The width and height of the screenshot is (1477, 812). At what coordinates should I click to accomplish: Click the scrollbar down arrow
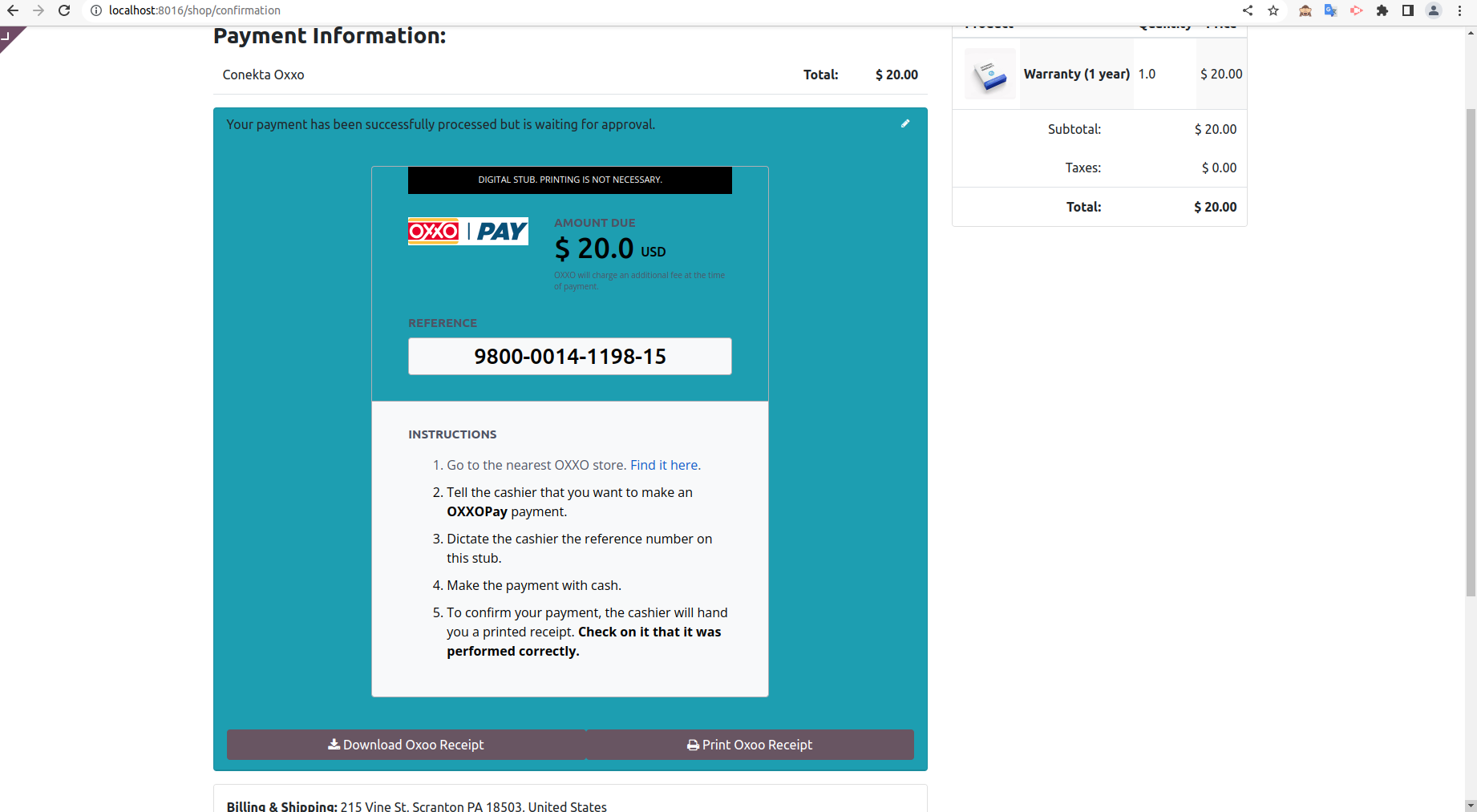[1471, 805]
